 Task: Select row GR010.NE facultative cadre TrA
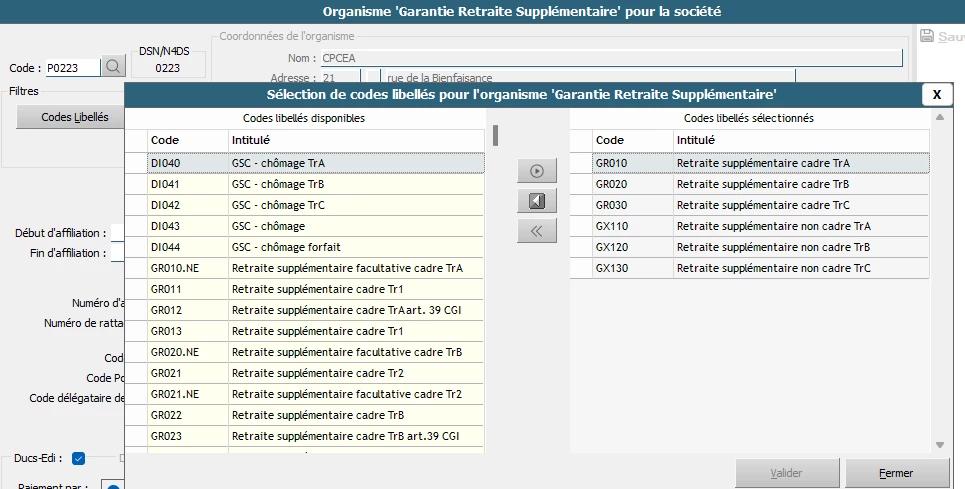tap(316, 268)
